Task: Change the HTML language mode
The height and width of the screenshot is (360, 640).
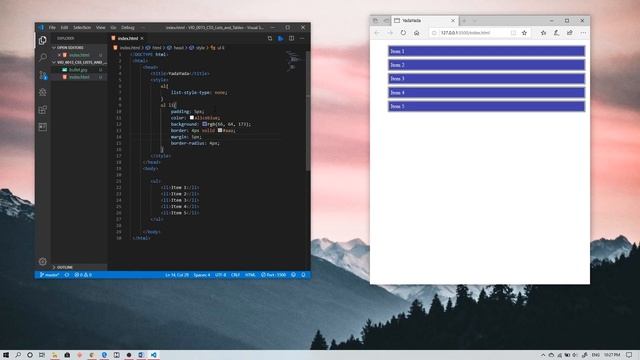Action: point(250,275)
